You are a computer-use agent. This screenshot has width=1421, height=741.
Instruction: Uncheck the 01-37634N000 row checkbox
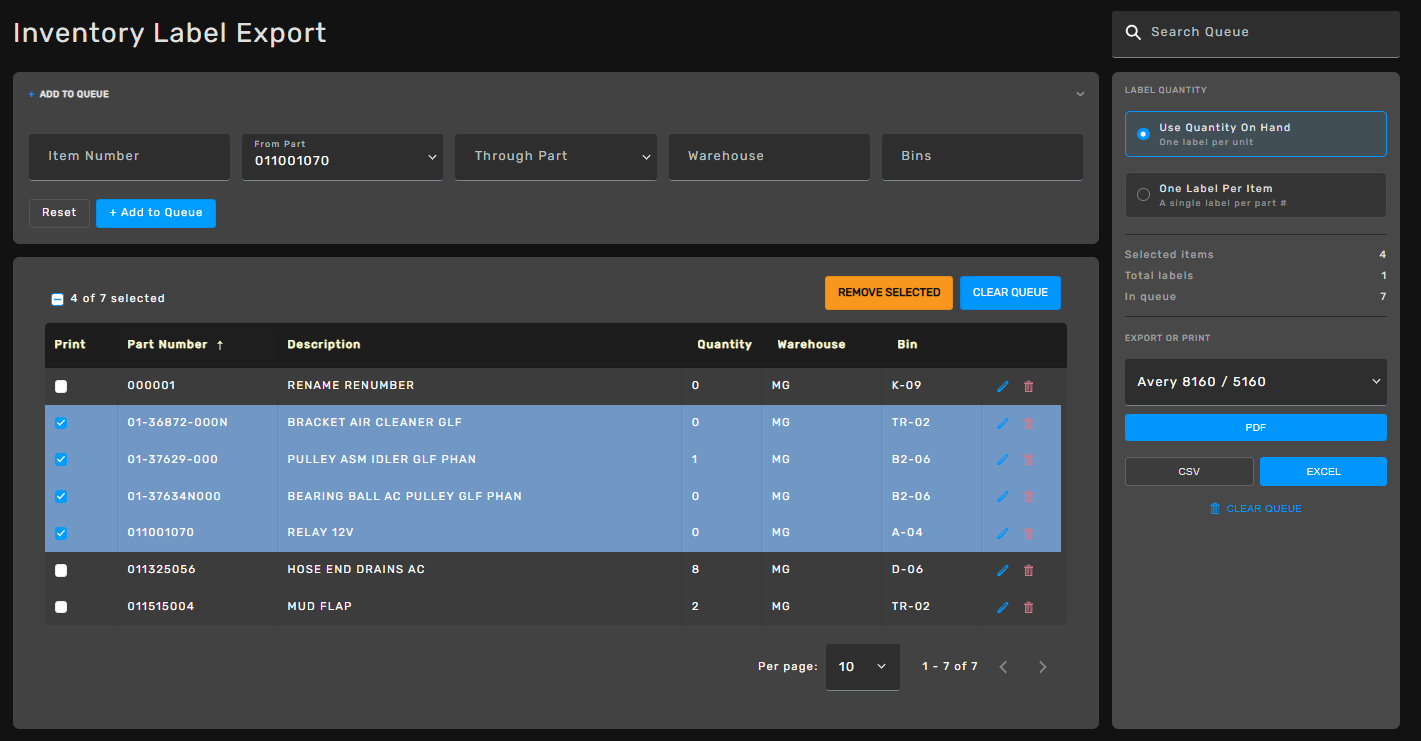[x=61, y=496]
